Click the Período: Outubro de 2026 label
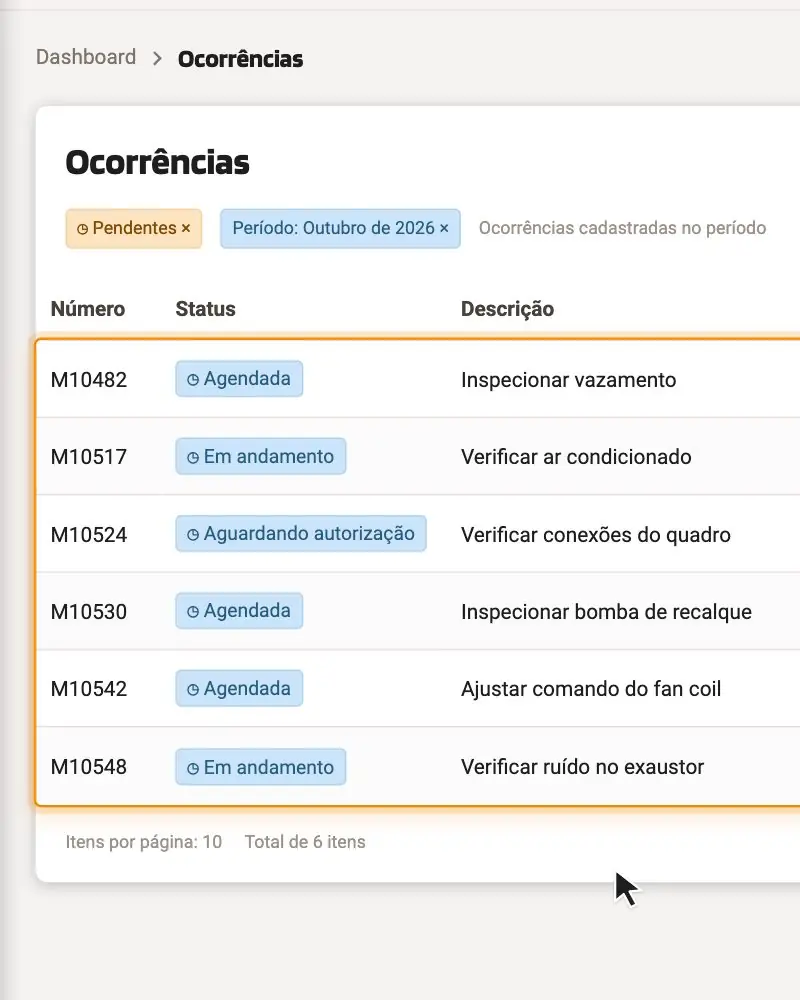This screenshot has width=800, height=1000. click(333, 228)
